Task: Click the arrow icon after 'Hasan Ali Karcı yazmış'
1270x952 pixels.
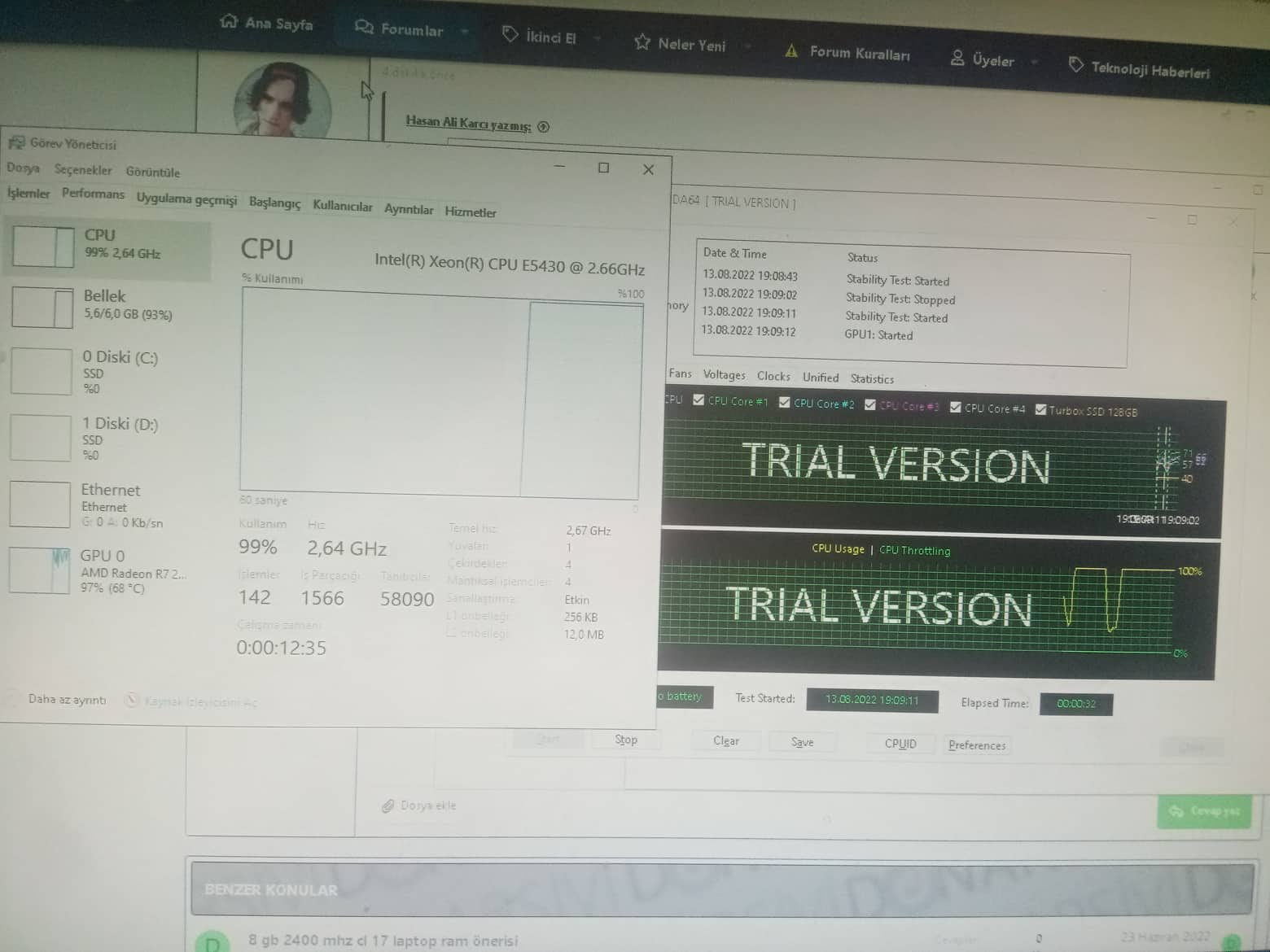Action: coord(544,126)
